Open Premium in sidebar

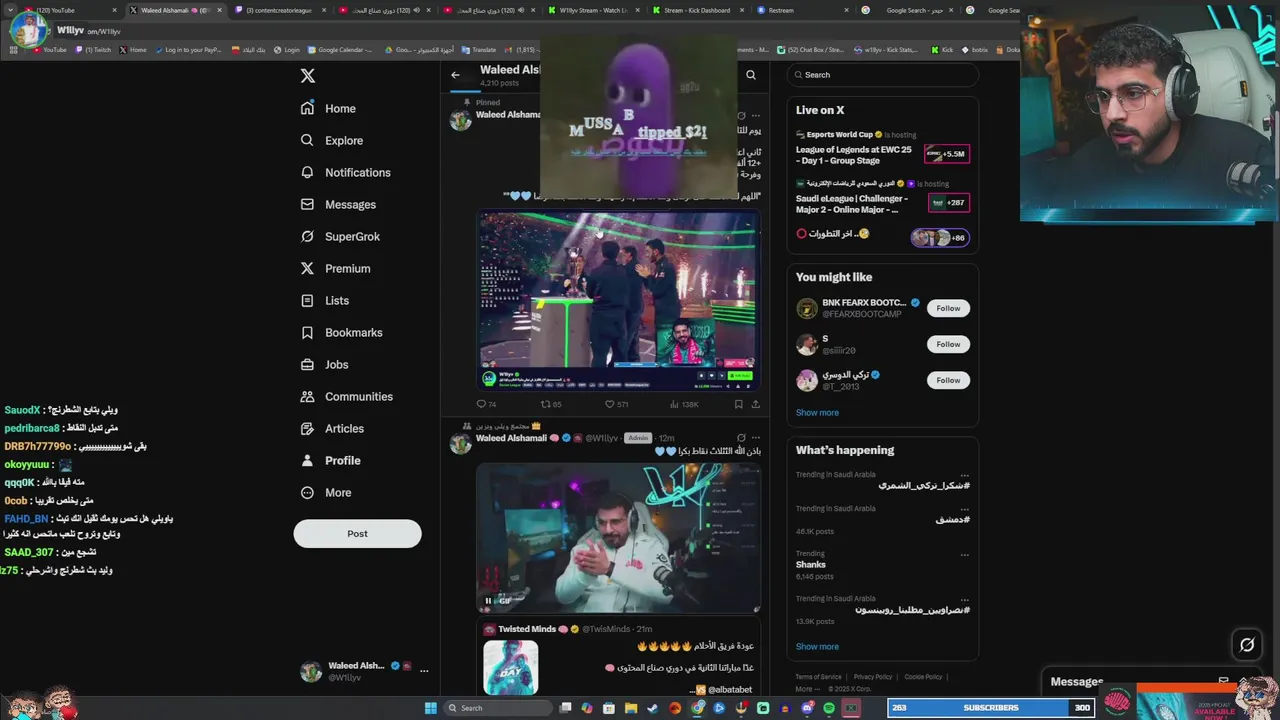click(x=335, y=268)
